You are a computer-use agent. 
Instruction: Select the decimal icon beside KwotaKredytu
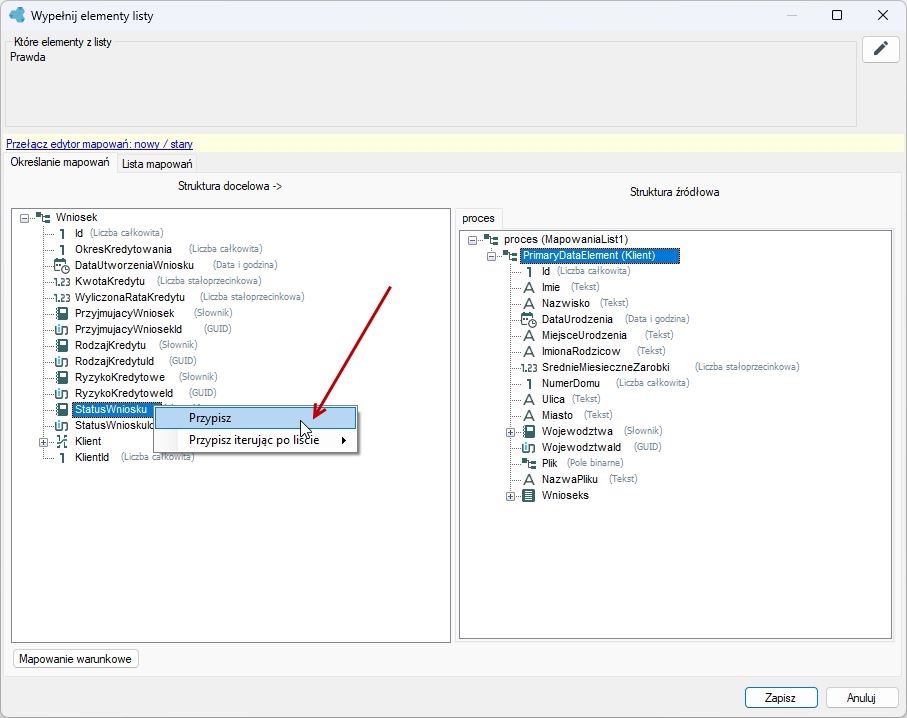62,282
